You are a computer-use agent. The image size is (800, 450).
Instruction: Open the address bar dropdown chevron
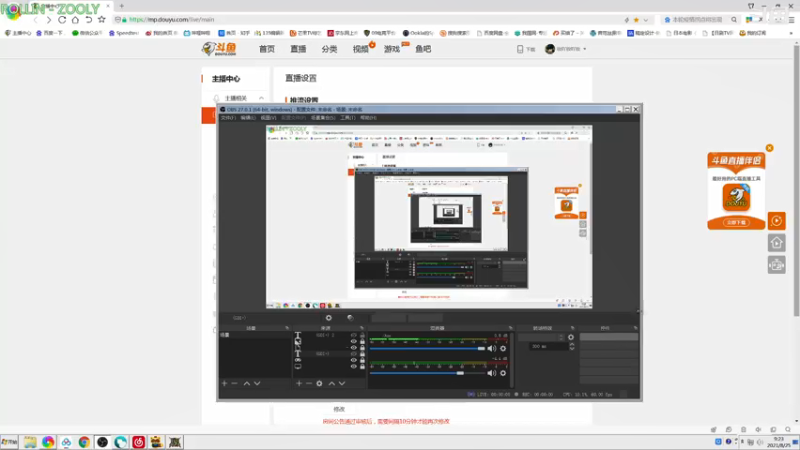(x=646, y=20)
